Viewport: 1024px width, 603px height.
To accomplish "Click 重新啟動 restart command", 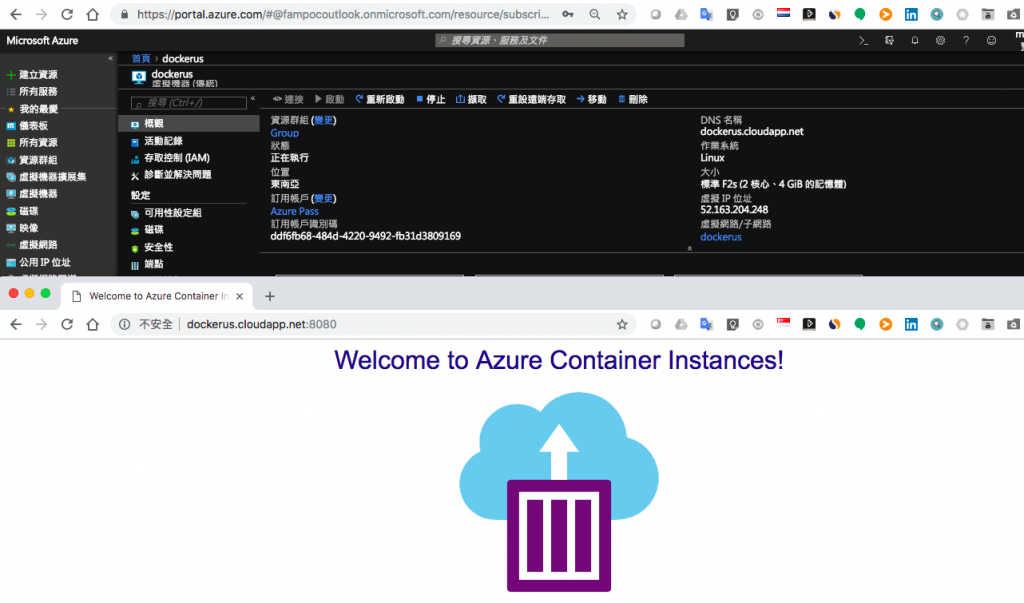I will click(x=379, y=99).
